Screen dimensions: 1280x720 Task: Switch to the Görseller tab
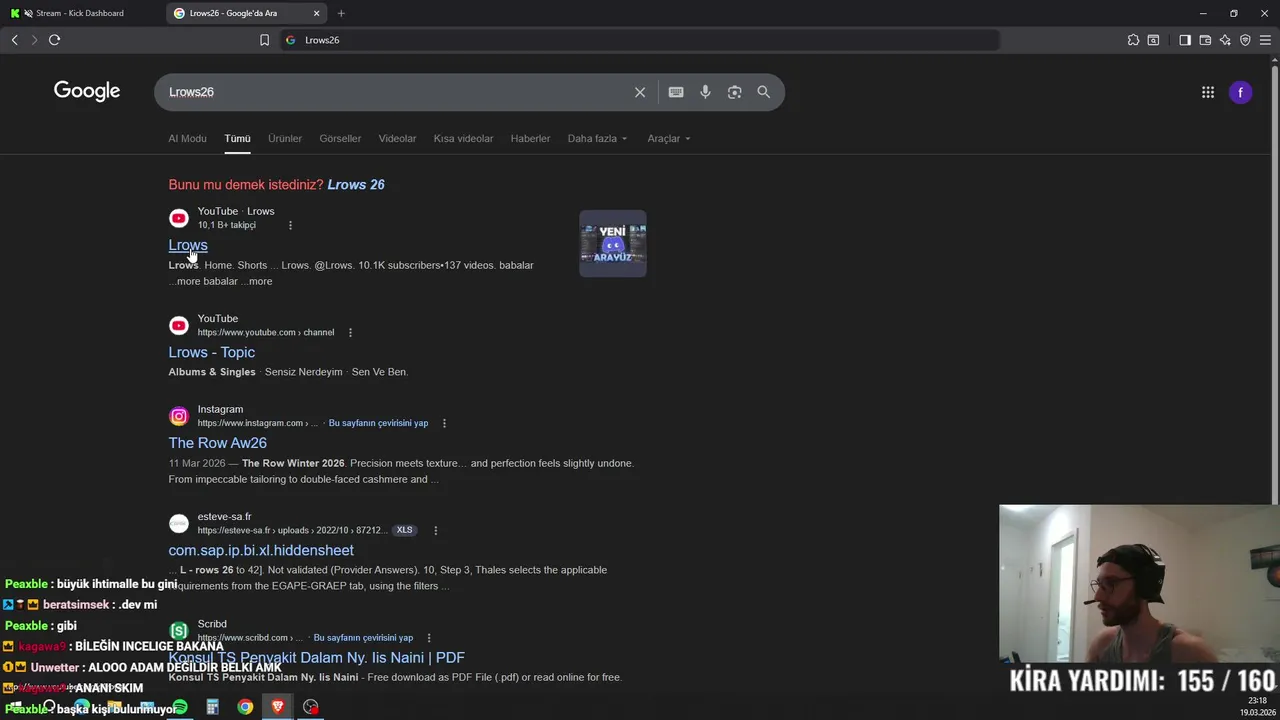point(340,139)
